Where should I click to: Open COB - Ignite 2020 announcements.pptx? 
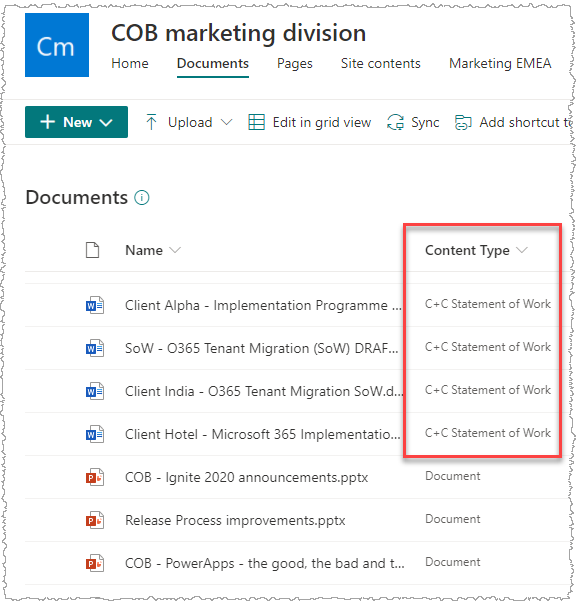pos(247,477)
